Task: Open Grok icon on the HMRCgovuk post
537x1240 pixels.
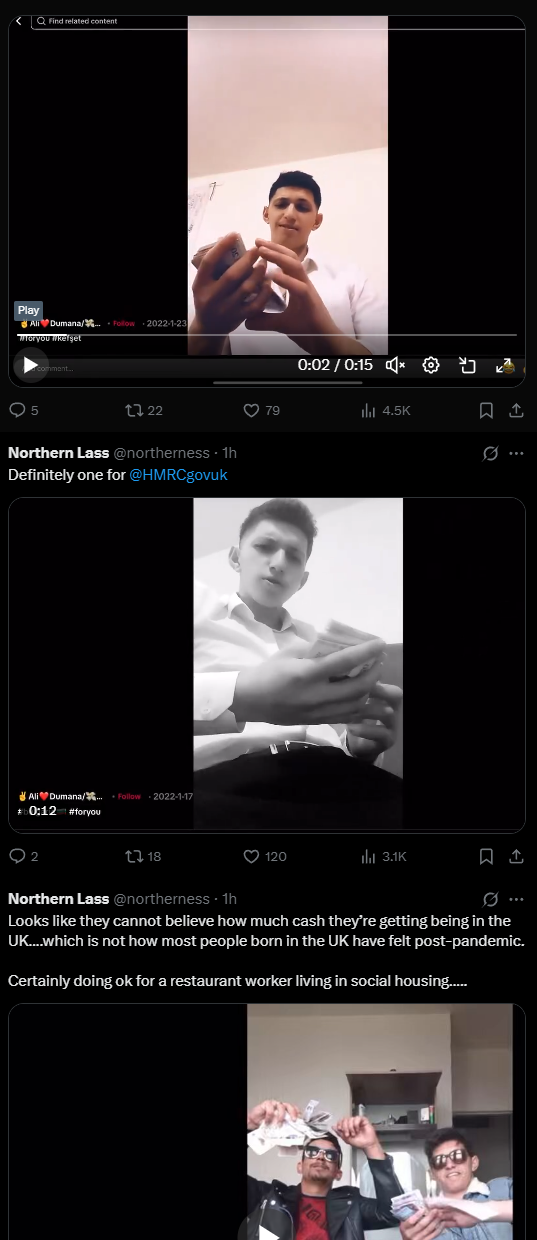Action: (x=490, y=453)
